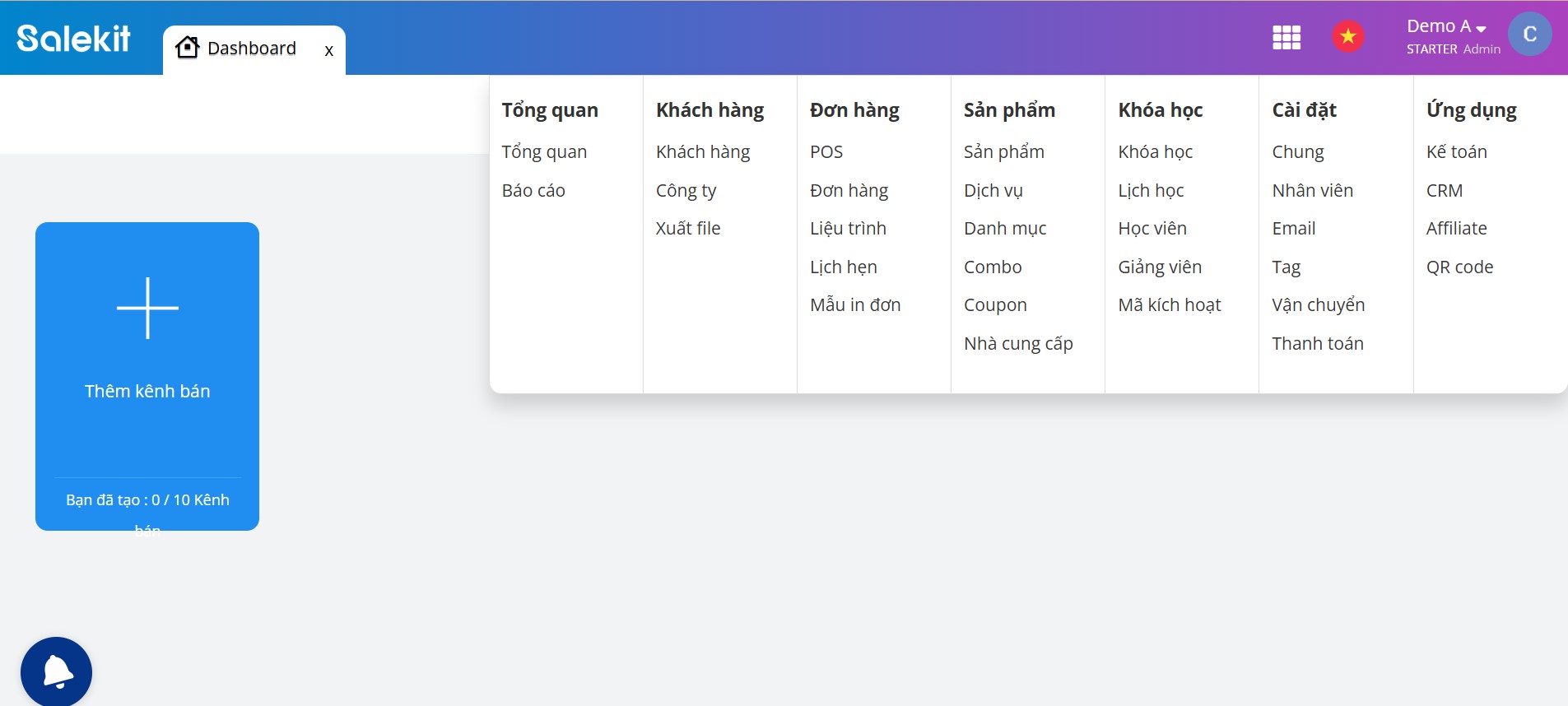The height and width of the screenshot is (706, 1568).
Task: Open POS from the Đơn hàng menu
Action: [826, 152]
